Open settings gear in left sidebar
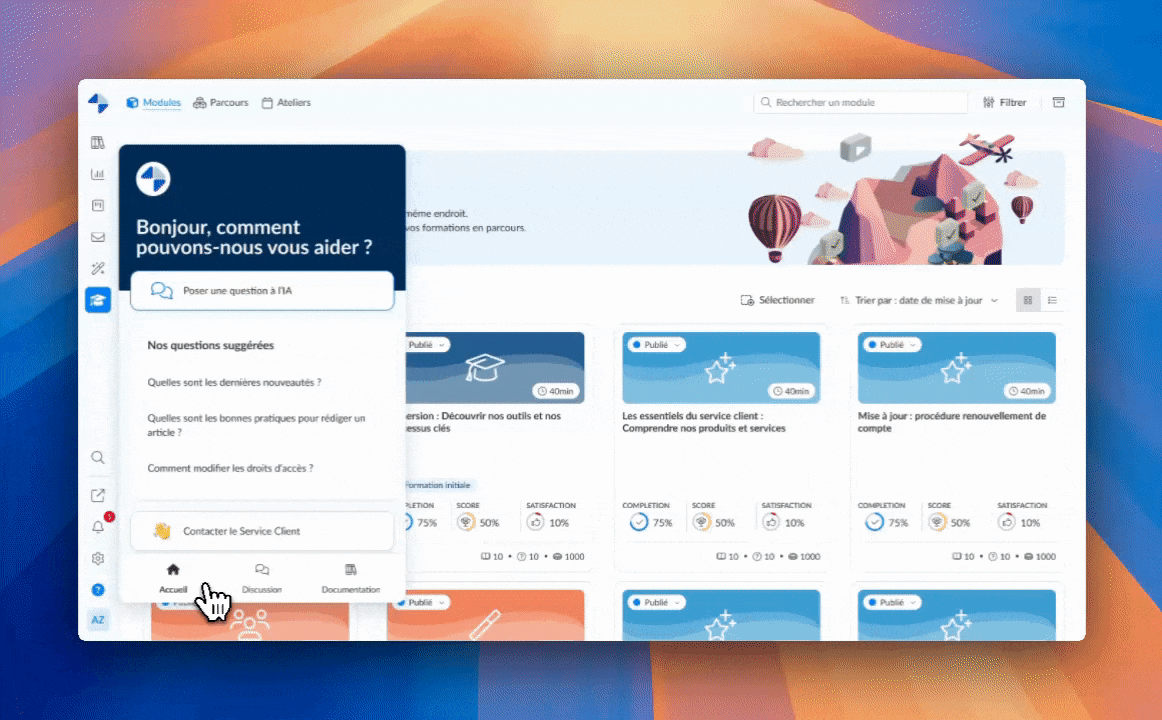 pyautogui.click(x=98, y=558)
